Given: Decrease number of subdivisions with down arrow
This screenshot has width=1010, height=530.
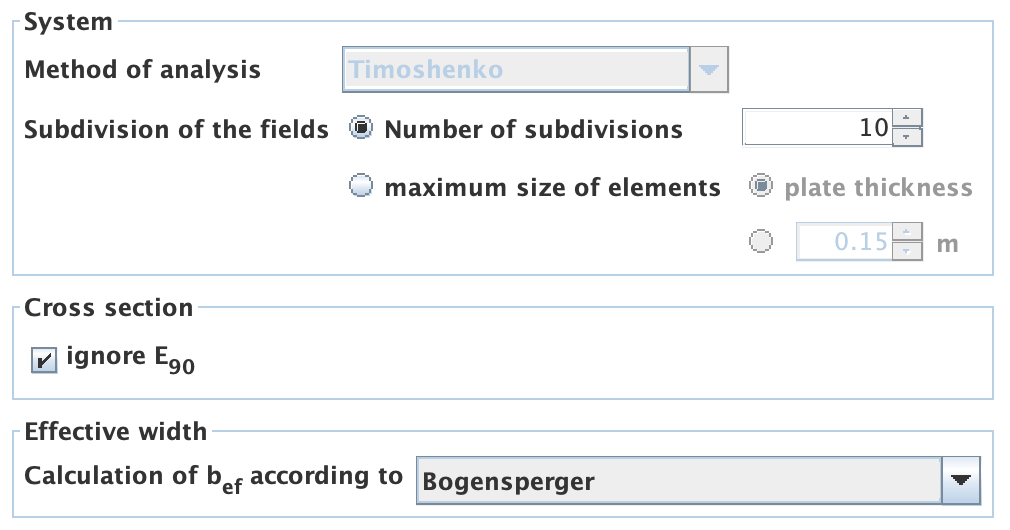Looking at the screenshot, I should (x=906, y=137).
